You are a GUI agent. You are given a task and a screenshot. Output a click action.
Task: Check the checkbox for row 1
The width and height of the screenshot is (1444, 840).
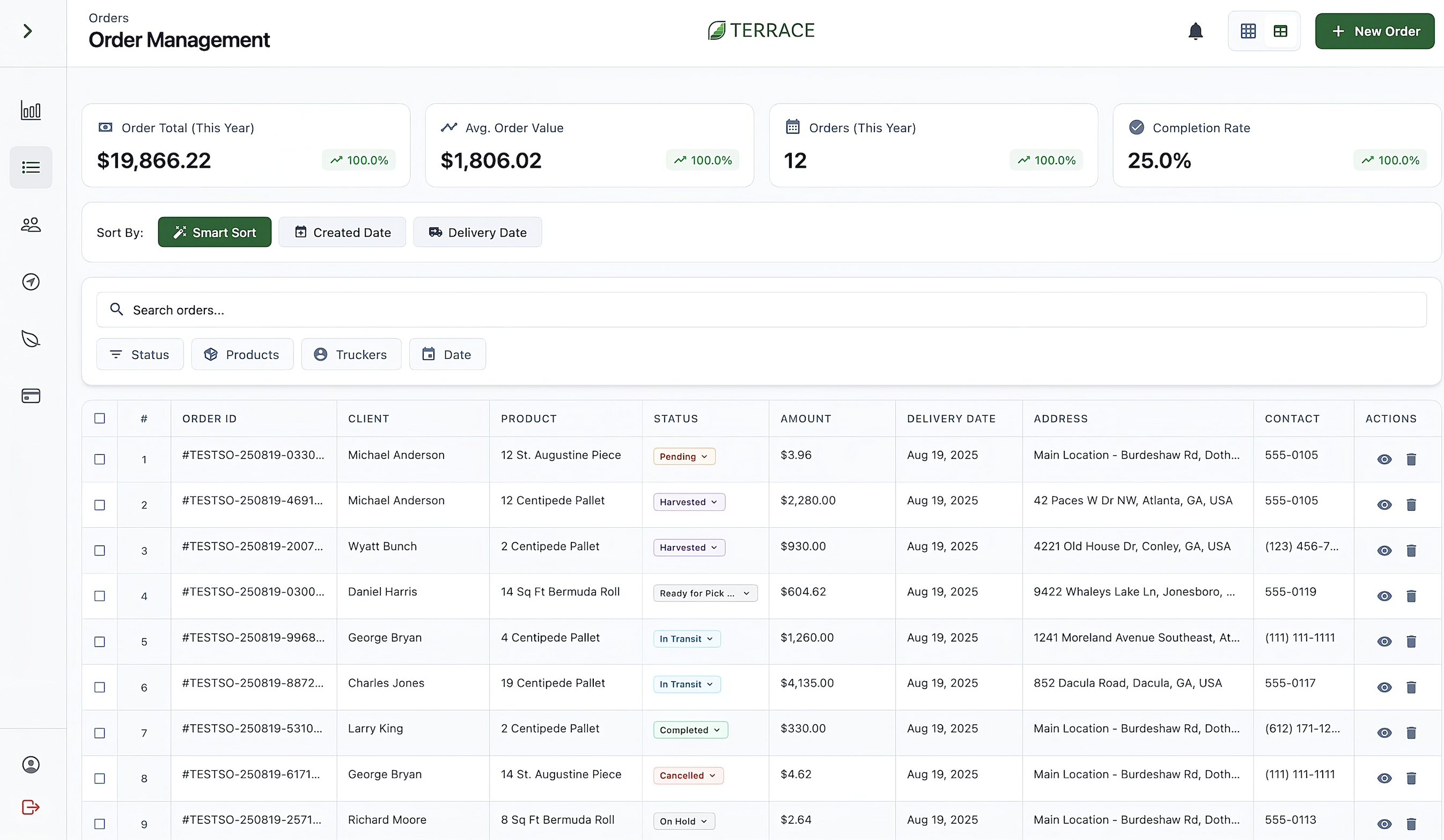(x=100, y=459)
